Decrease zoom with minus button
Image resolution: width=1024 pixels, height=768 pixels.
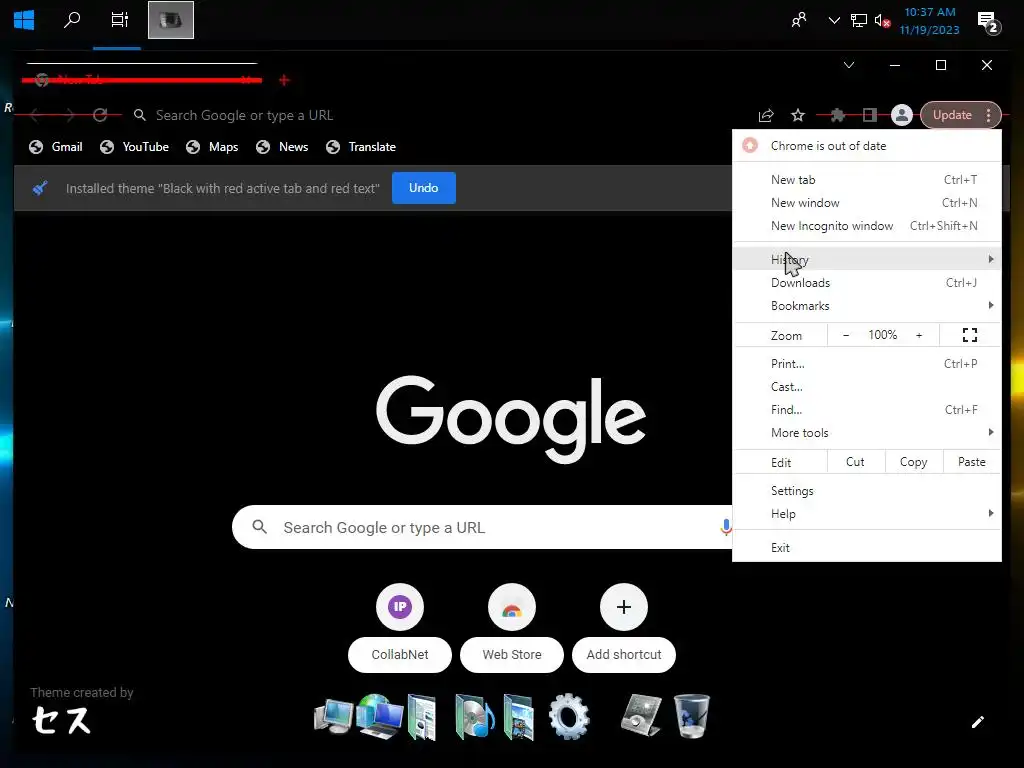click(846, 335)
